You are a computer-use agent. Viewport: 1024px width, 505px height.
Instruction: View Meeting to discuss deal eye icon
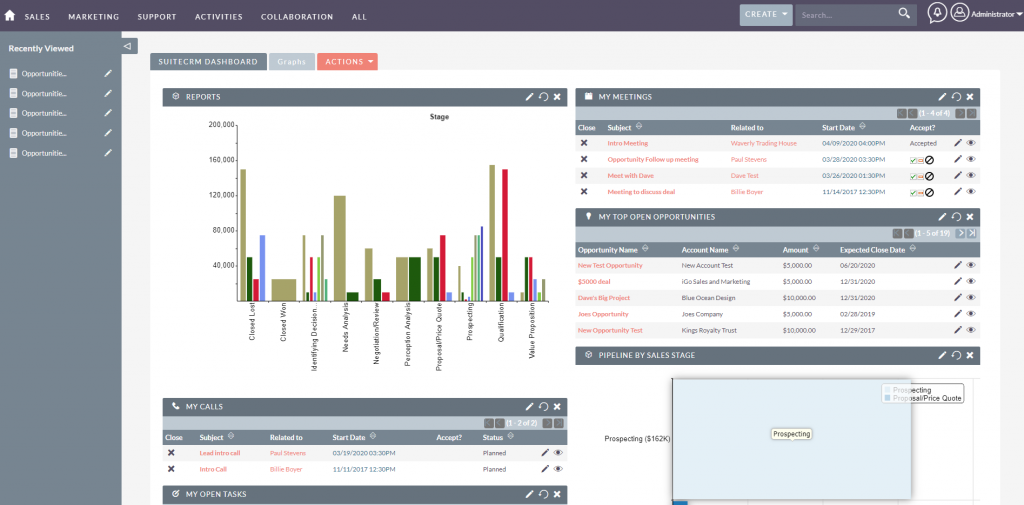point(971,191)
